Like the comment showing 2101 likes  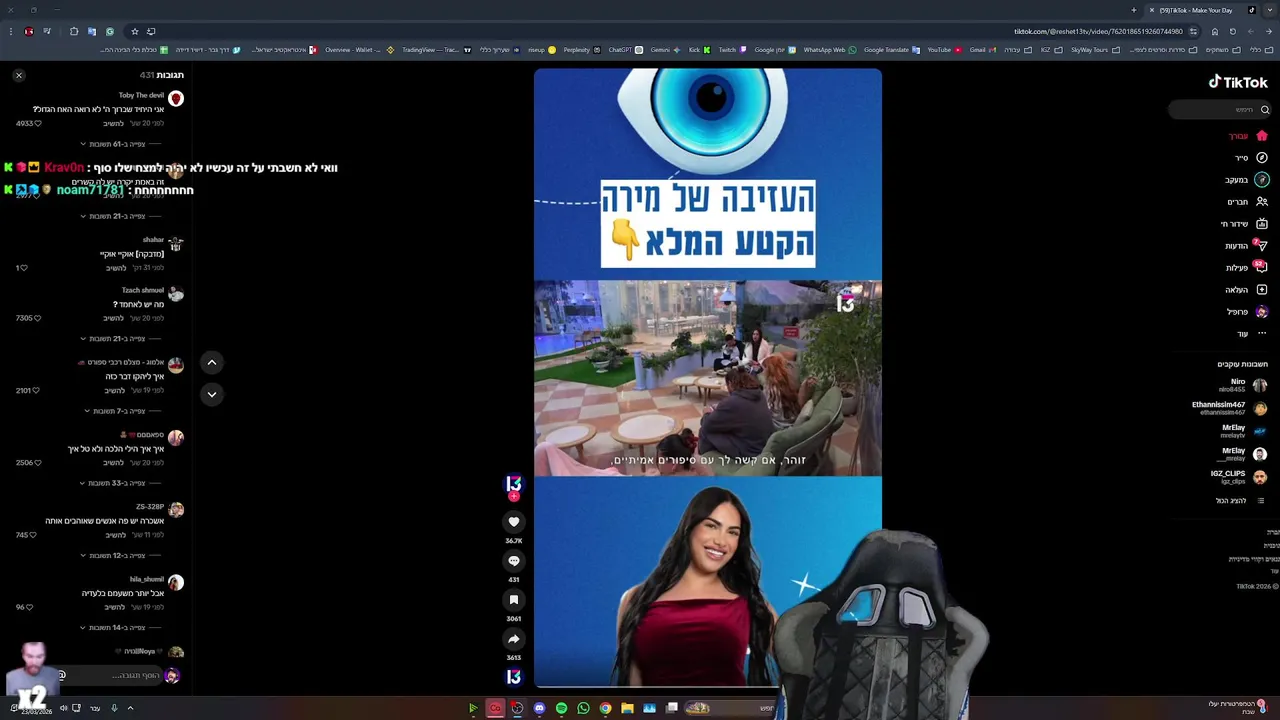coord(36,390)
